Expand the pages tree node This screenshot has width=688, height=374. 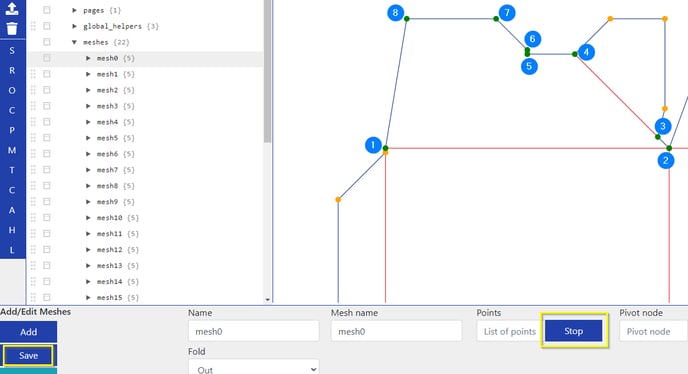pos(74,10)
